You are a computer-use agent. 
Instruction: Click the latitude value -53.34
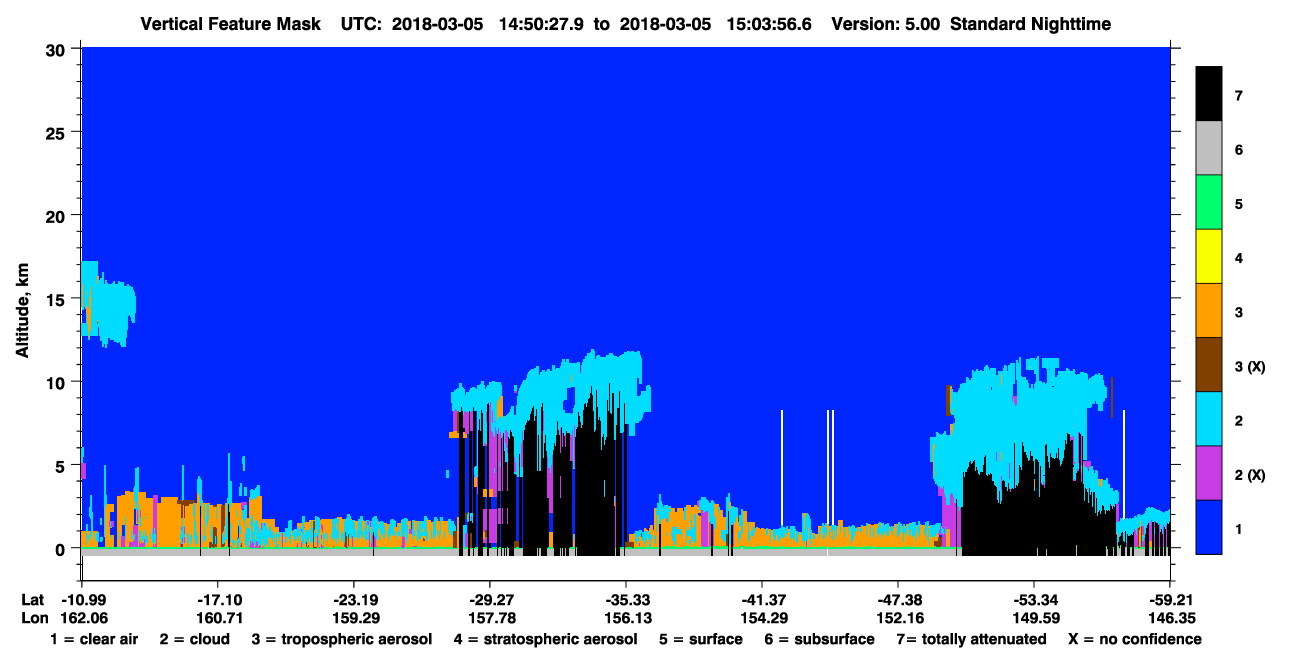pyautogui.click(x=1033, y=600)
